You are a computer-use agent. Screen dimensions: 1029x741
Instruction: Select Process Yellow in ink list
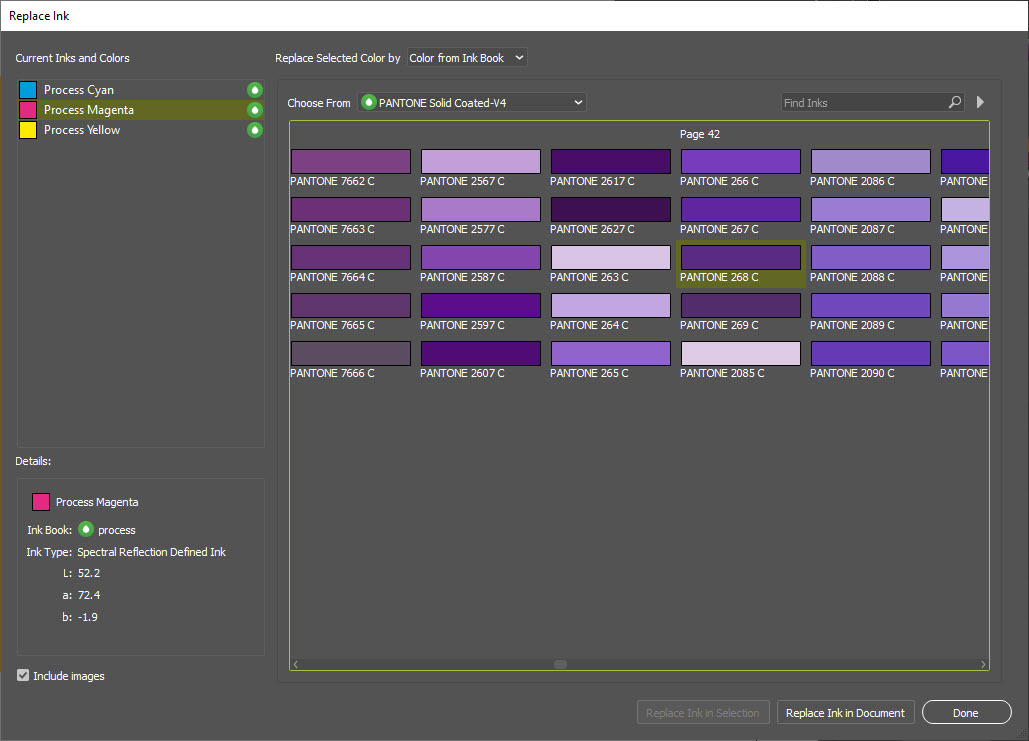(x=82, y=130)
